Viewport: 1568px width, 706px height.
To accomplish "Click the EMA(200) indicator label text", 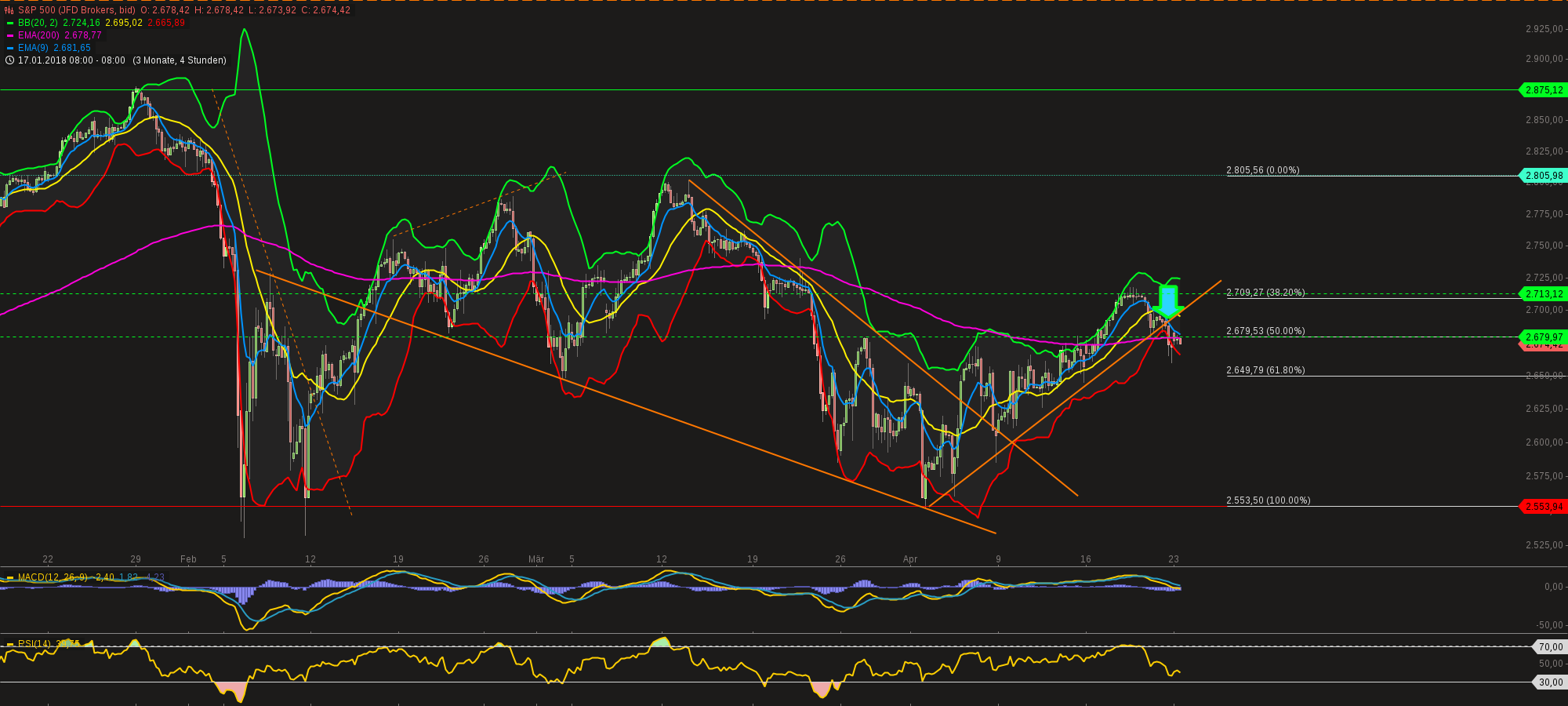I will pos(37,35).
